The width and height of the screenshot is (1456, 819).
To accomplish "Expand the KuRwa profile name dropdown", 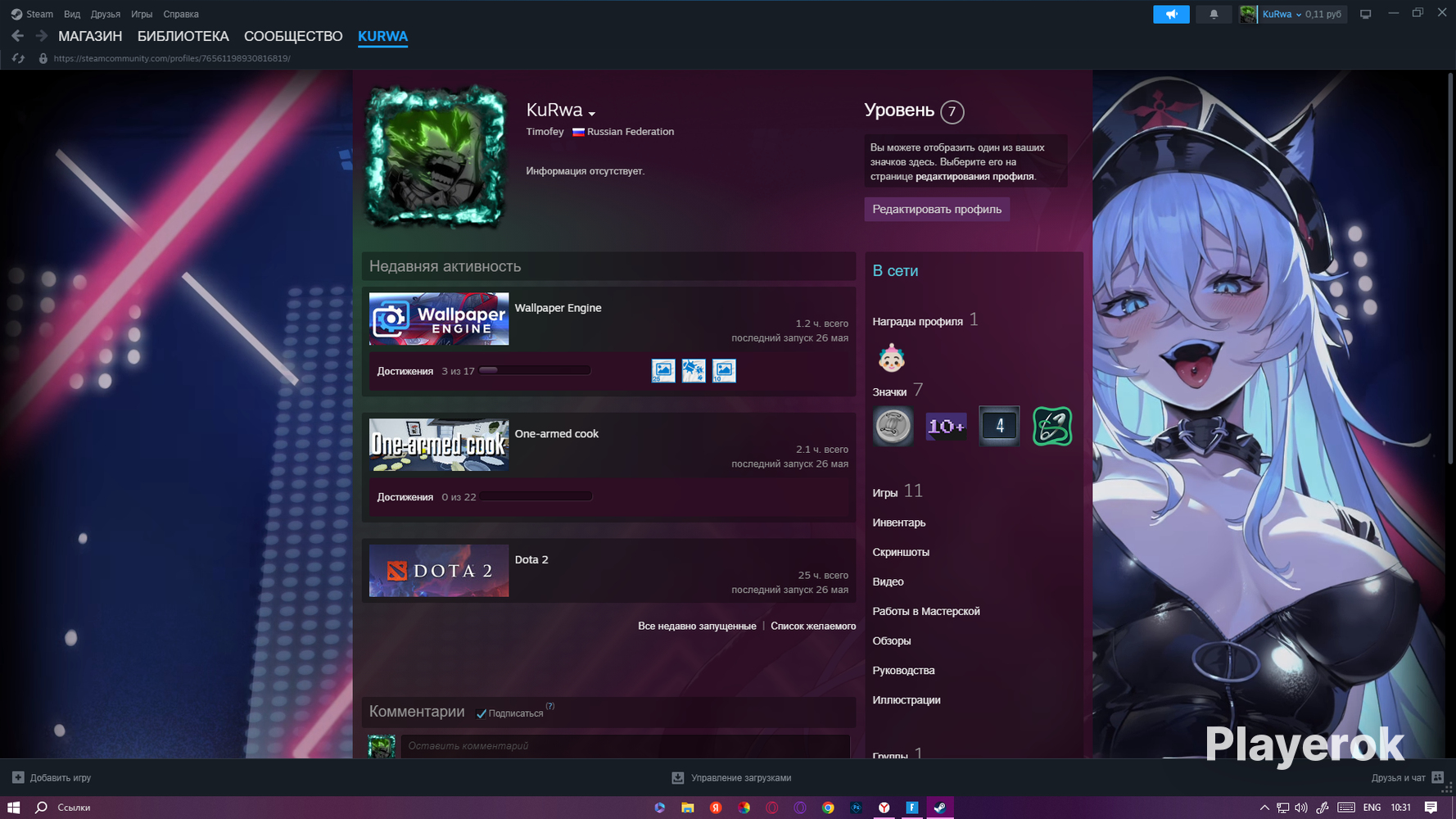I will click(591, 113).
